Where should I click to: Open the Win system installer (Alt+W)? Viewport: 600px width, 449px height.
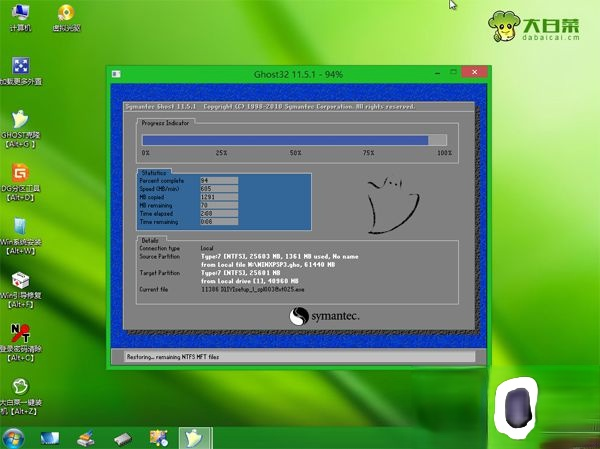20,236
